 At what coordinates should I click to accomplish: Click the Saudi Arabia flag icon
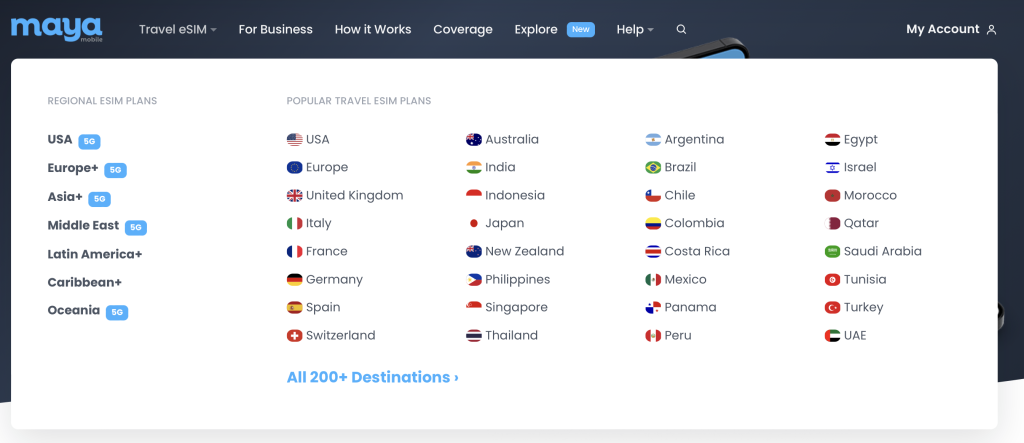tap(832, 252)
